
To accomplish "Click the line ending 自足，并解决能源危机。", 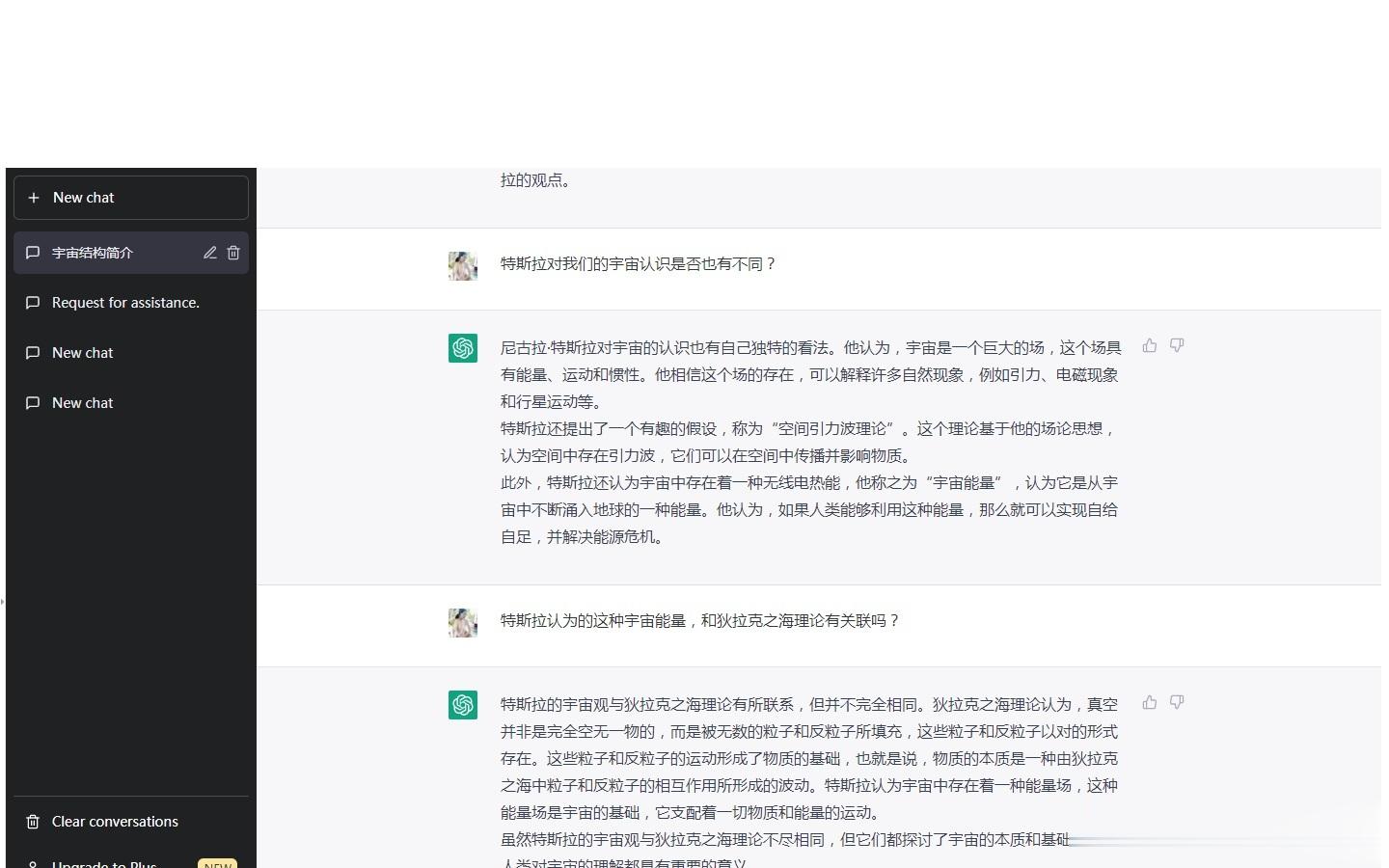I will [584, 537].
